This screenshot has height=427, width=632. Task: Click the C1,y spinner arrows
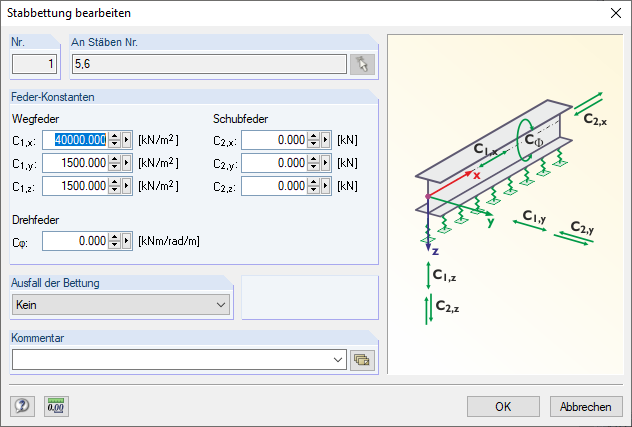pos(114,163)
